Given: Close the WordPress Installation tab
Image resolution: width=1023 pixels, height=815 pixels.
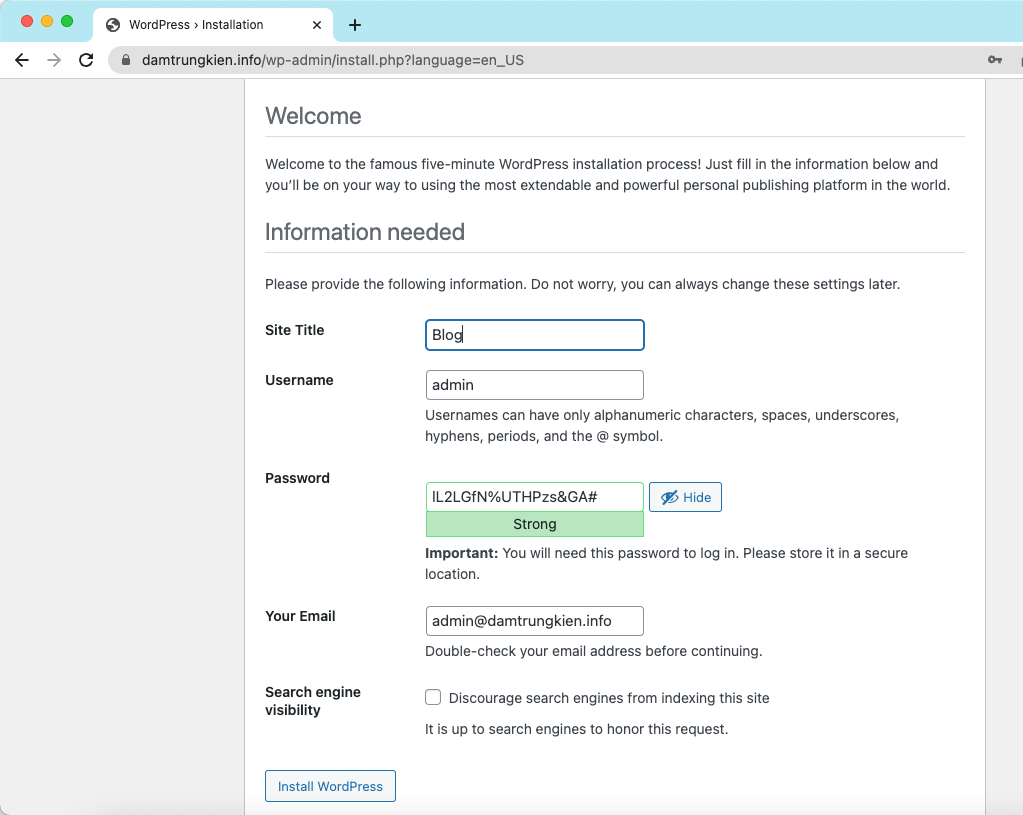Looking at the screenshot, I should pyautogui.click(x=317, y=25).
